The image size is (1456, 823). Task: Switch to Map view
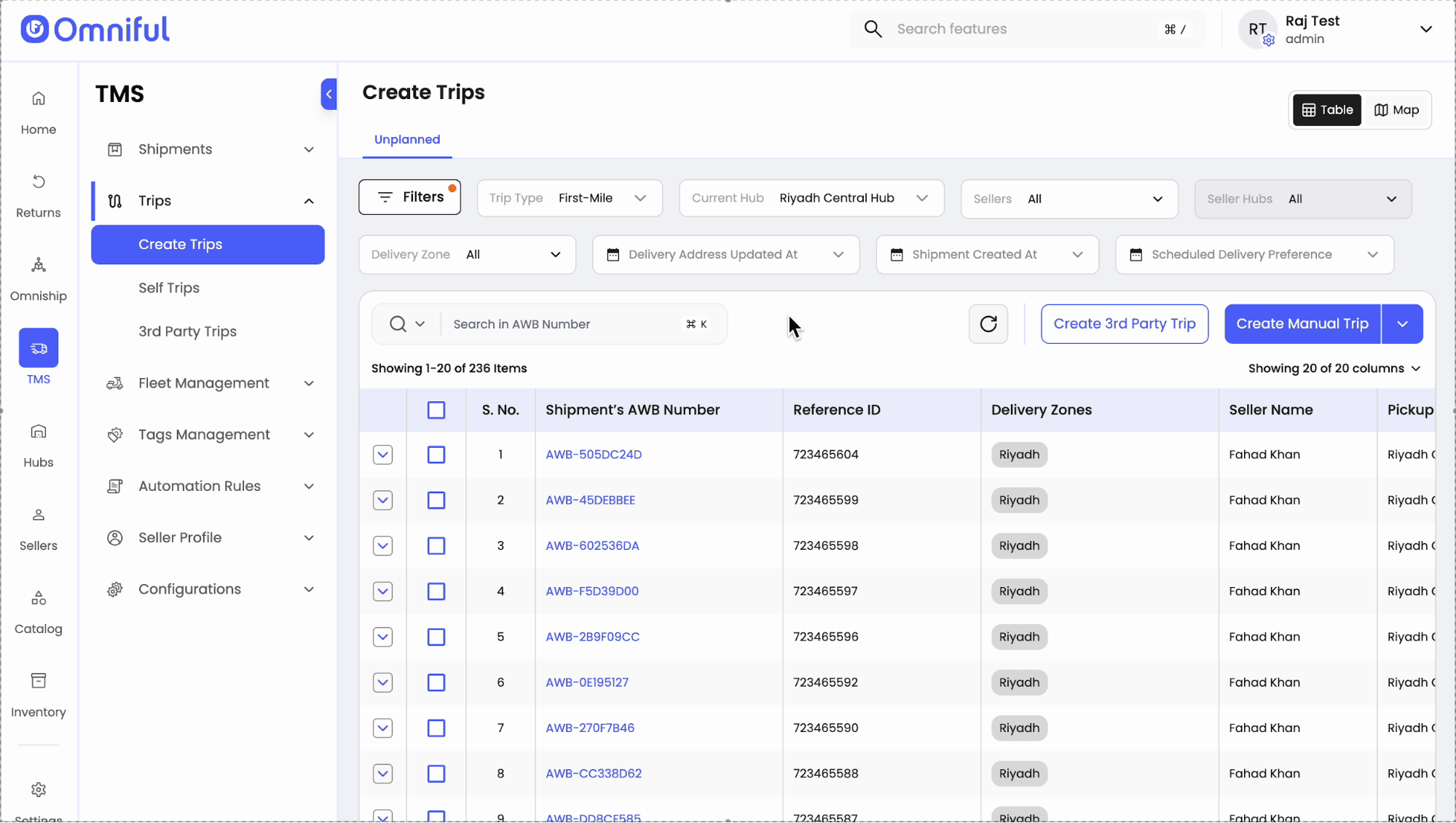(1396, 110)
